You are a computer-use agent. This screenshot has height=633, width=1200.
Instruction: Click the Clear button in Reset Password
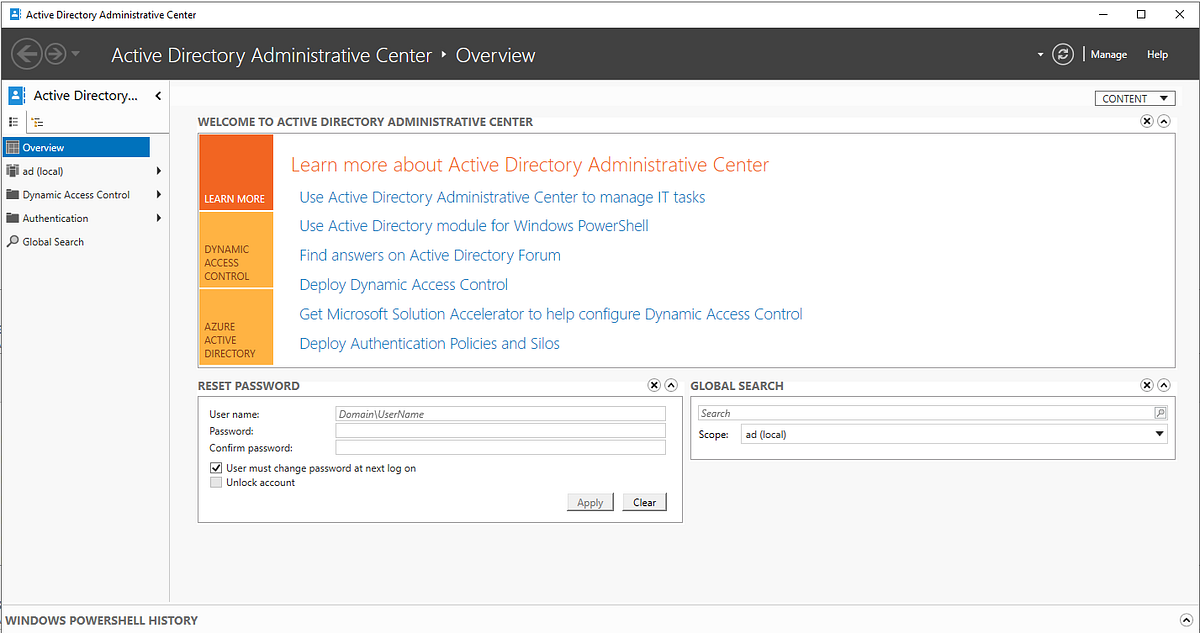(x=644, y=502)
